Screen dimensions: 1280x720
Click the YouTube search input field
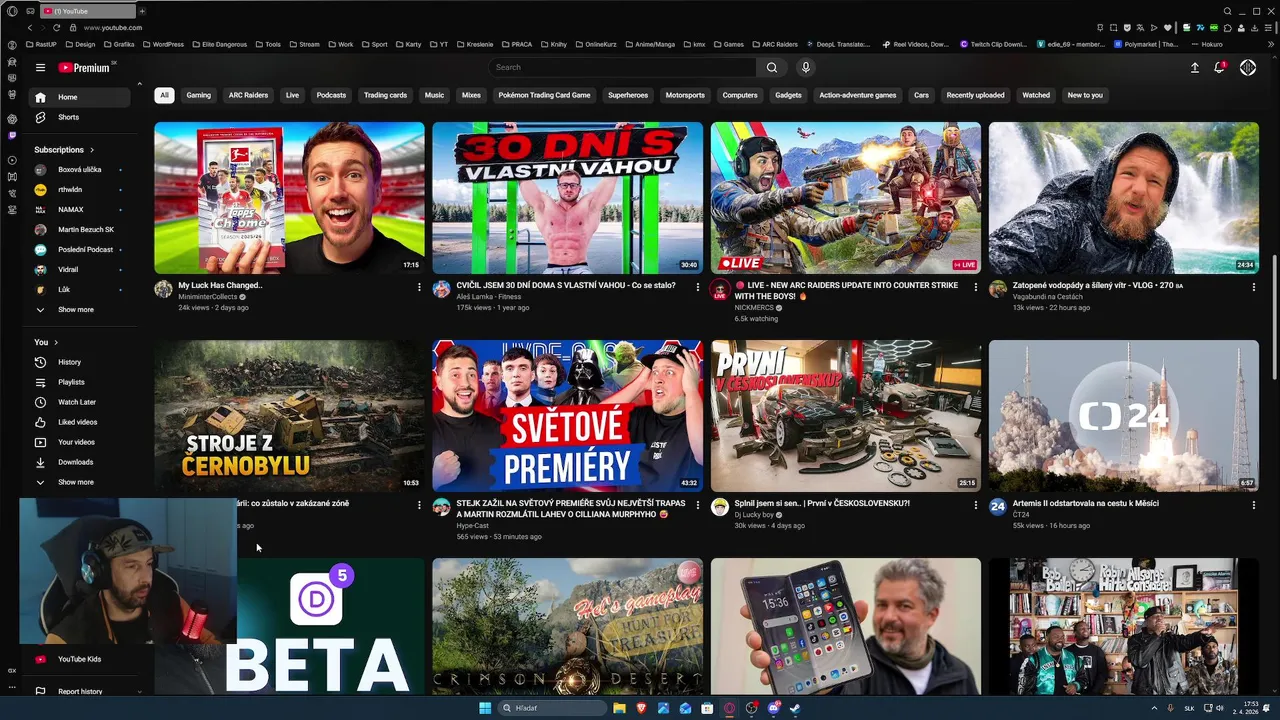(x=622, y=67)
